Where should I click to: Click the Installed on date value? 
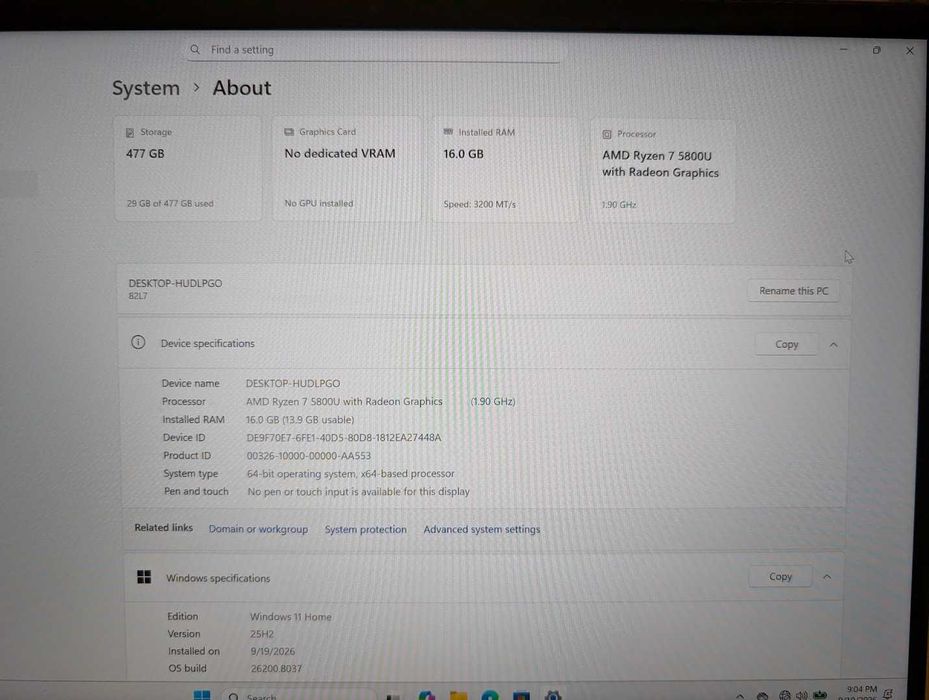pyautogui.click(x=273, y=651)
